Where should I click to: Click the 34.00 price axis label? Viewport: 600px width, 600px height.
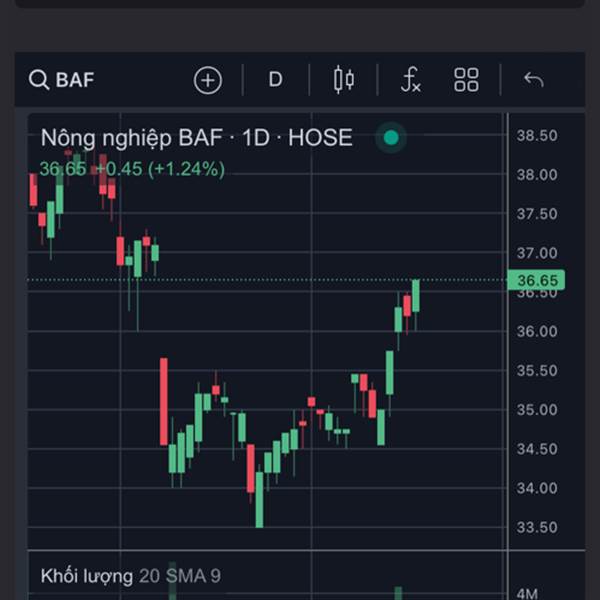[537, 488]
